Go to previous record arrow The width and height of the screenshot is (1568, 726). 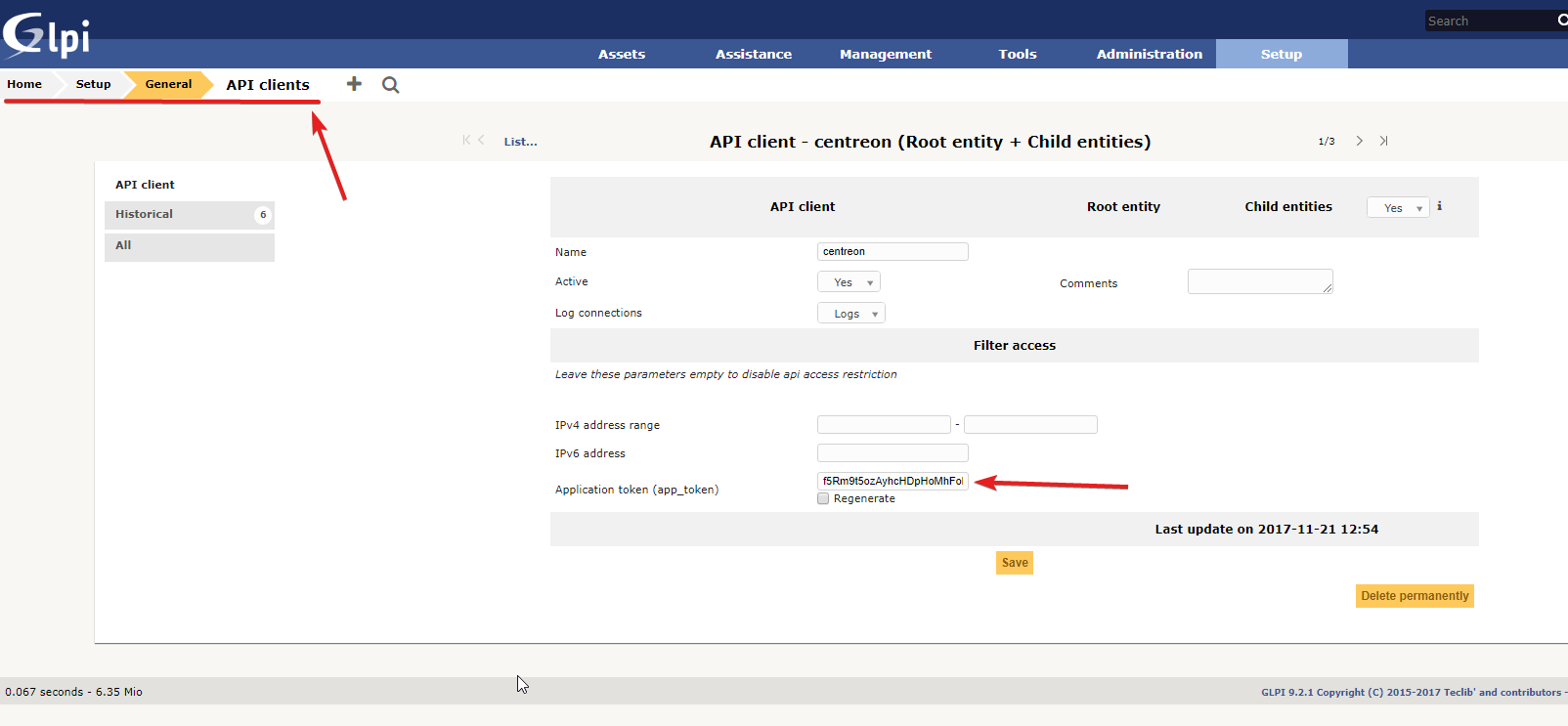[481, 141]
